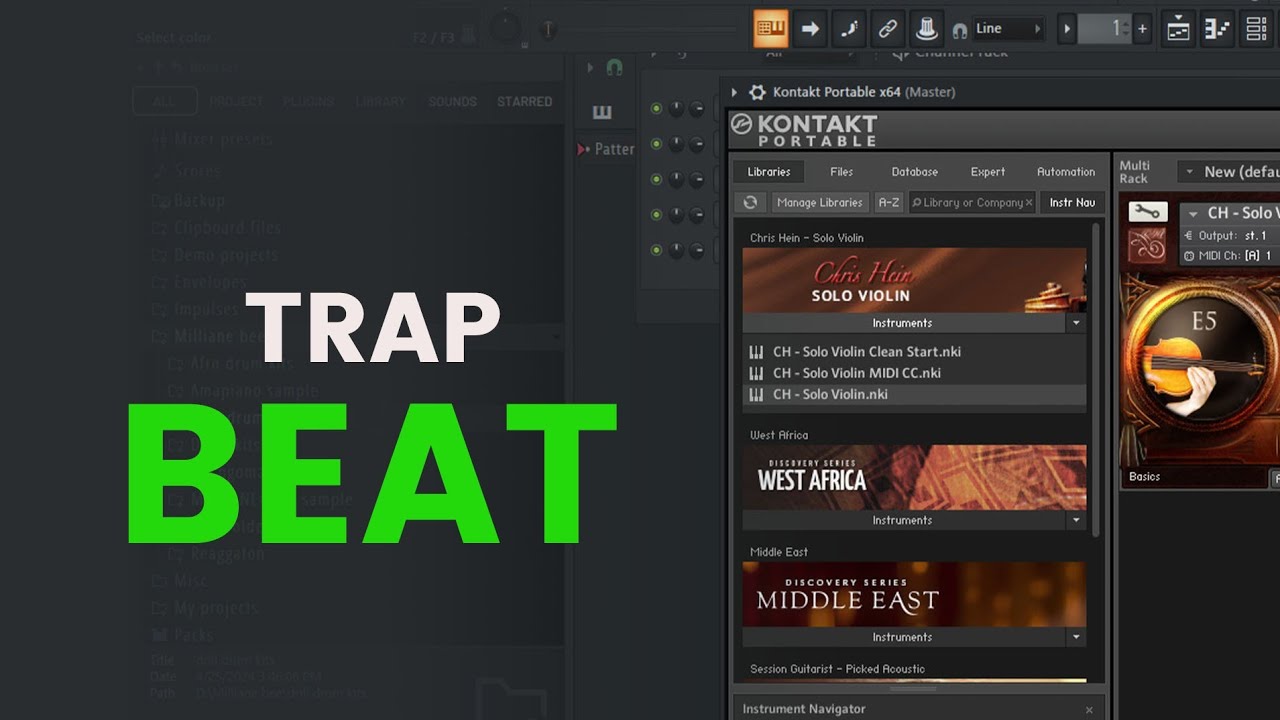Click the wrench edit icon in instrument header
The width and height of the screenshot is (1280, 720).
(x=1148, y=212)
